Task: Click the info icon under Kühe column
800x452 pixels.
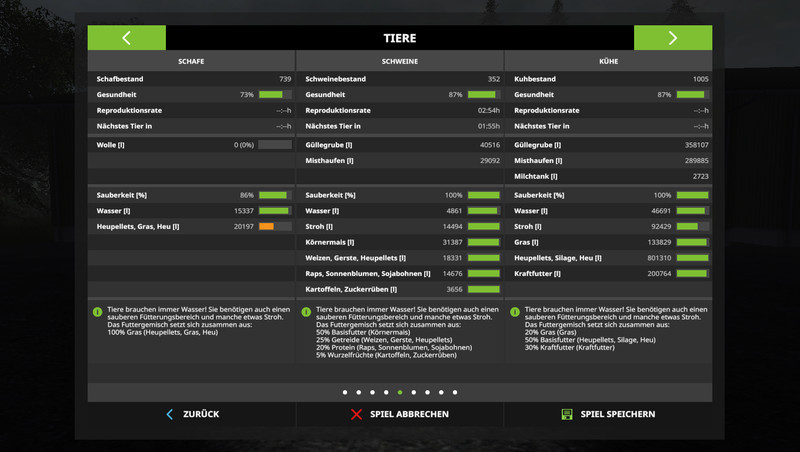Action: click(514, 312)
